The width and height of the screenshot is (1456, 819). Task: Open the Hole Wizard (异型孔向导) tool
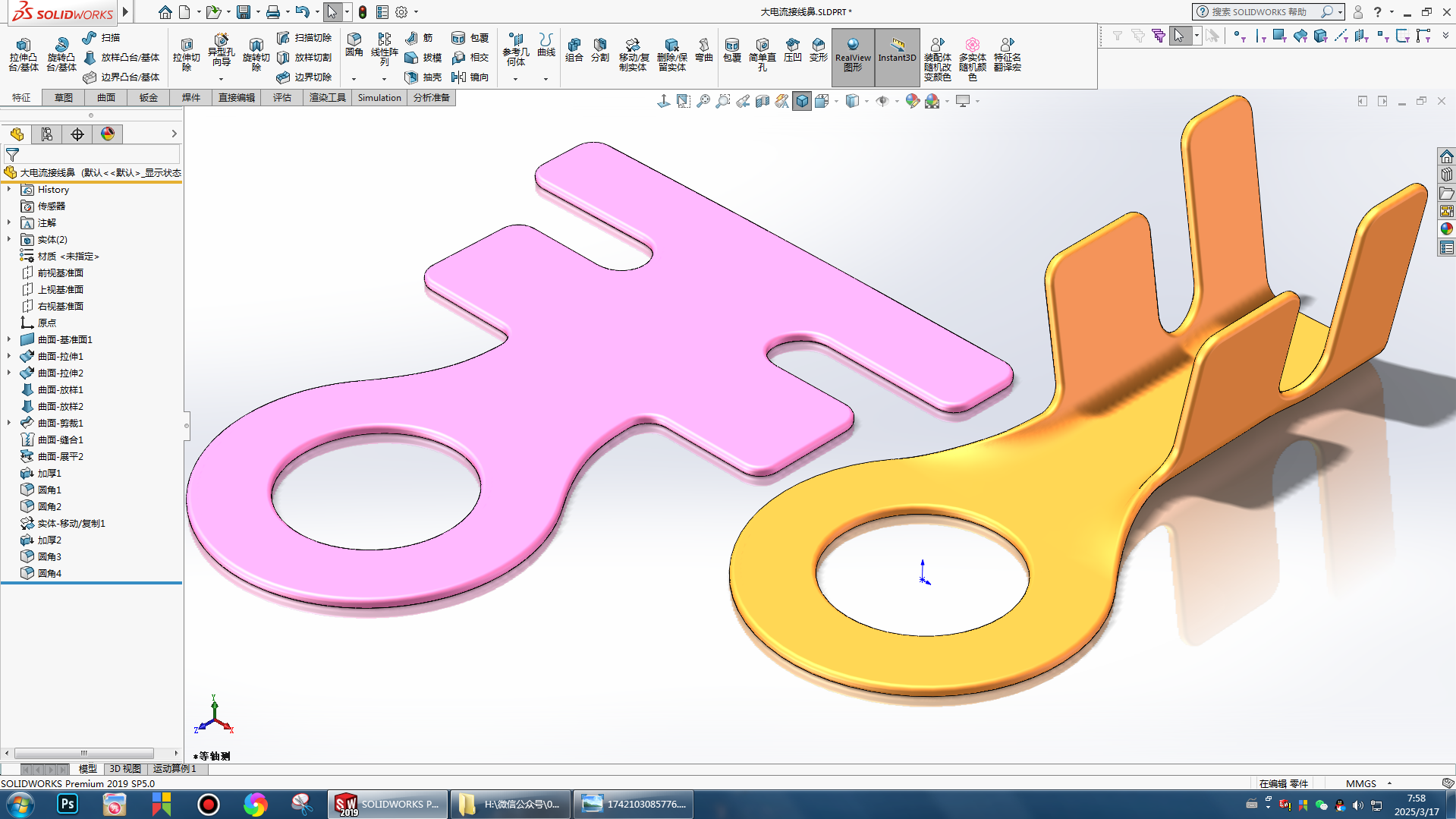[x=221, y=50]
